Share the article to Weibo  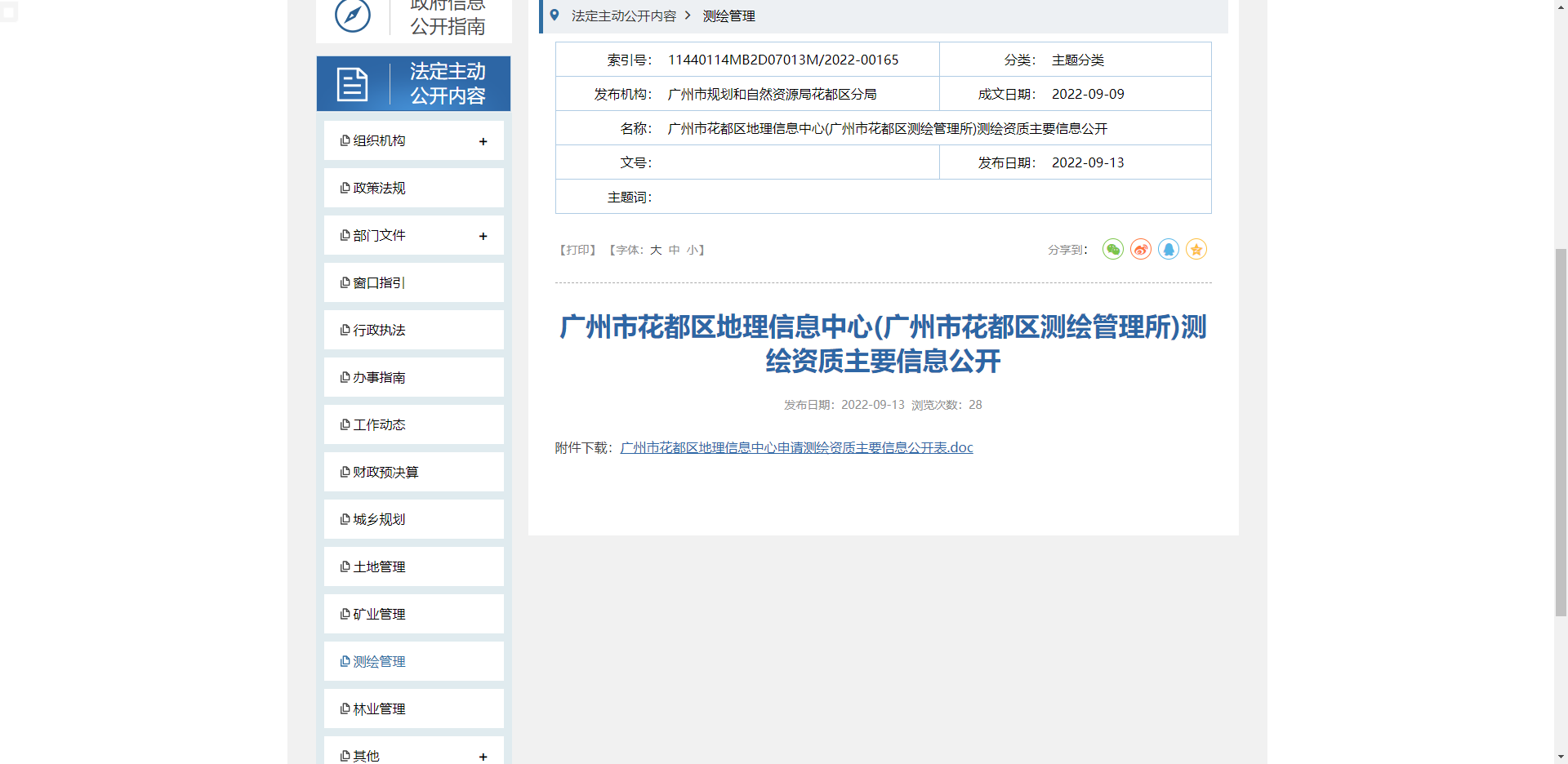tap(1140, 249)
